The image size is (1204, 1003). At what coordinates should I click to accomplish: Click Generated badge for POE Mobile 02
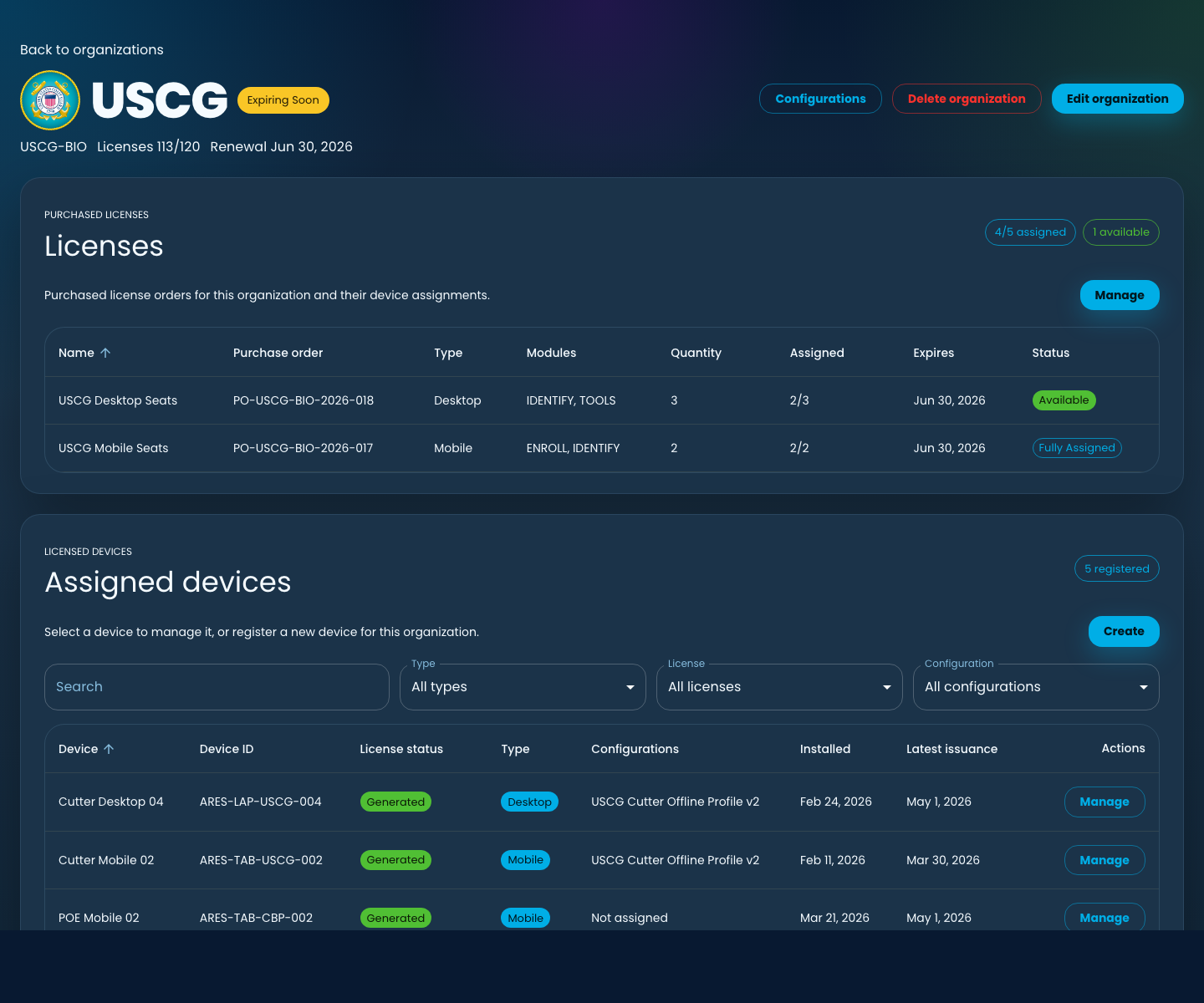(x=395, y=918)
